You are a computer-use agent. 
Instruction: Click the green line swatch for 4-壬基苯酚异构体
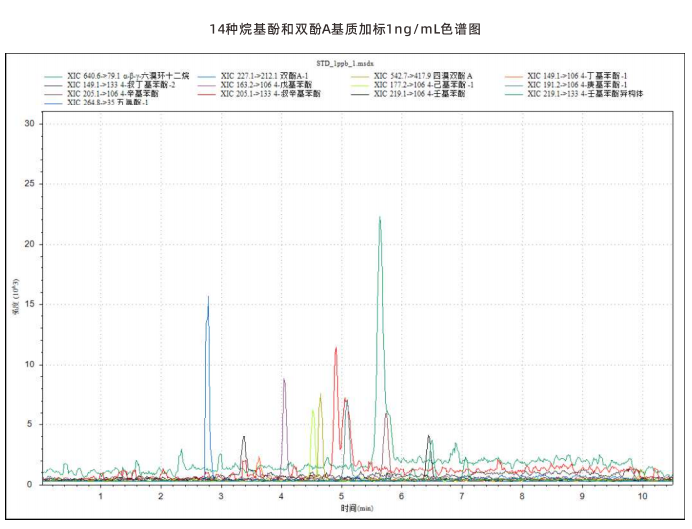[x=514, y=94]
